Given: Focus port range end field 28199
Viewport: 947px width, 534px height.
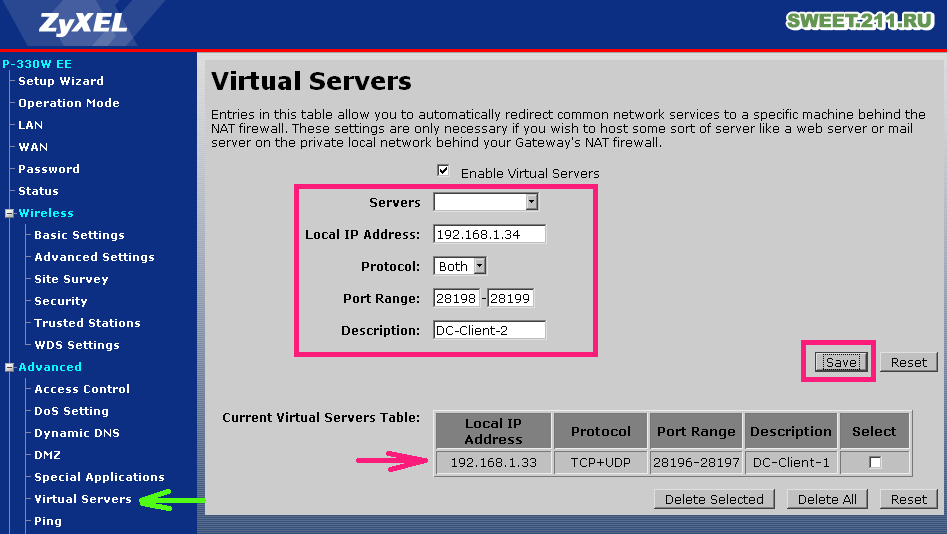Looking at the screenshot, I should [510, 298].
